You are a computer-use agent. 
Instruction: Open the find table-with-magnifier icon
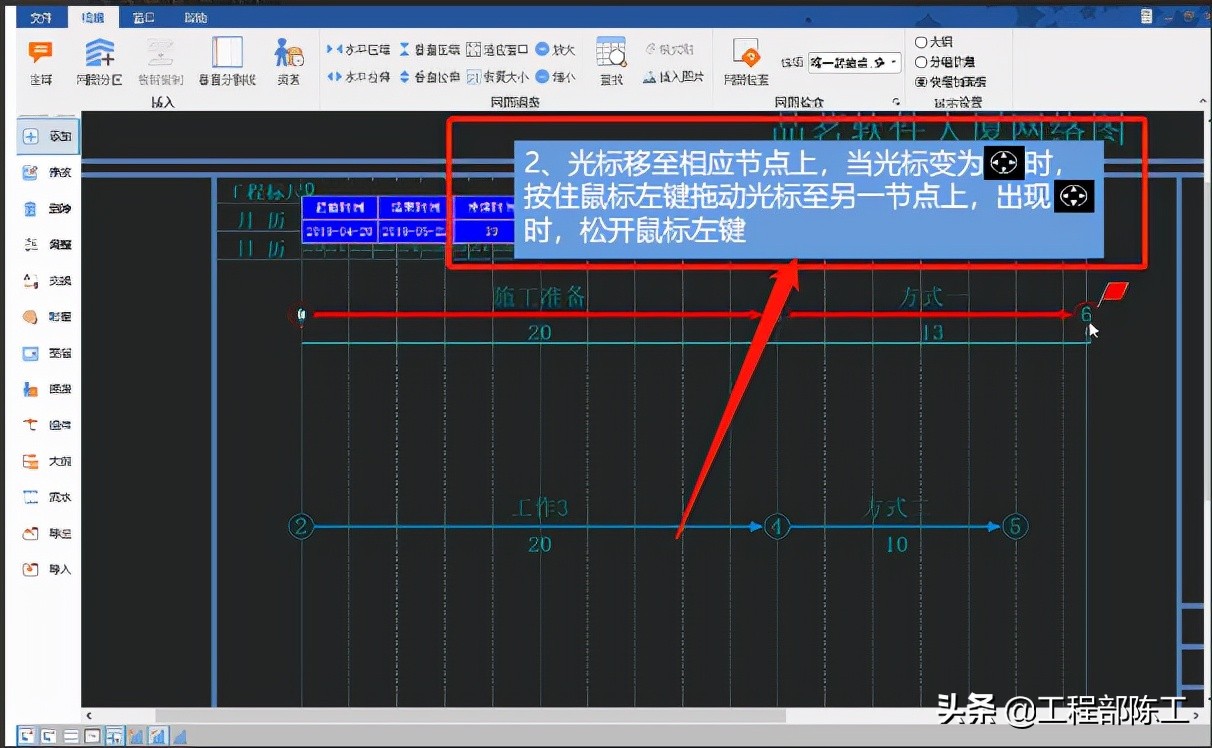coord(611,52)
